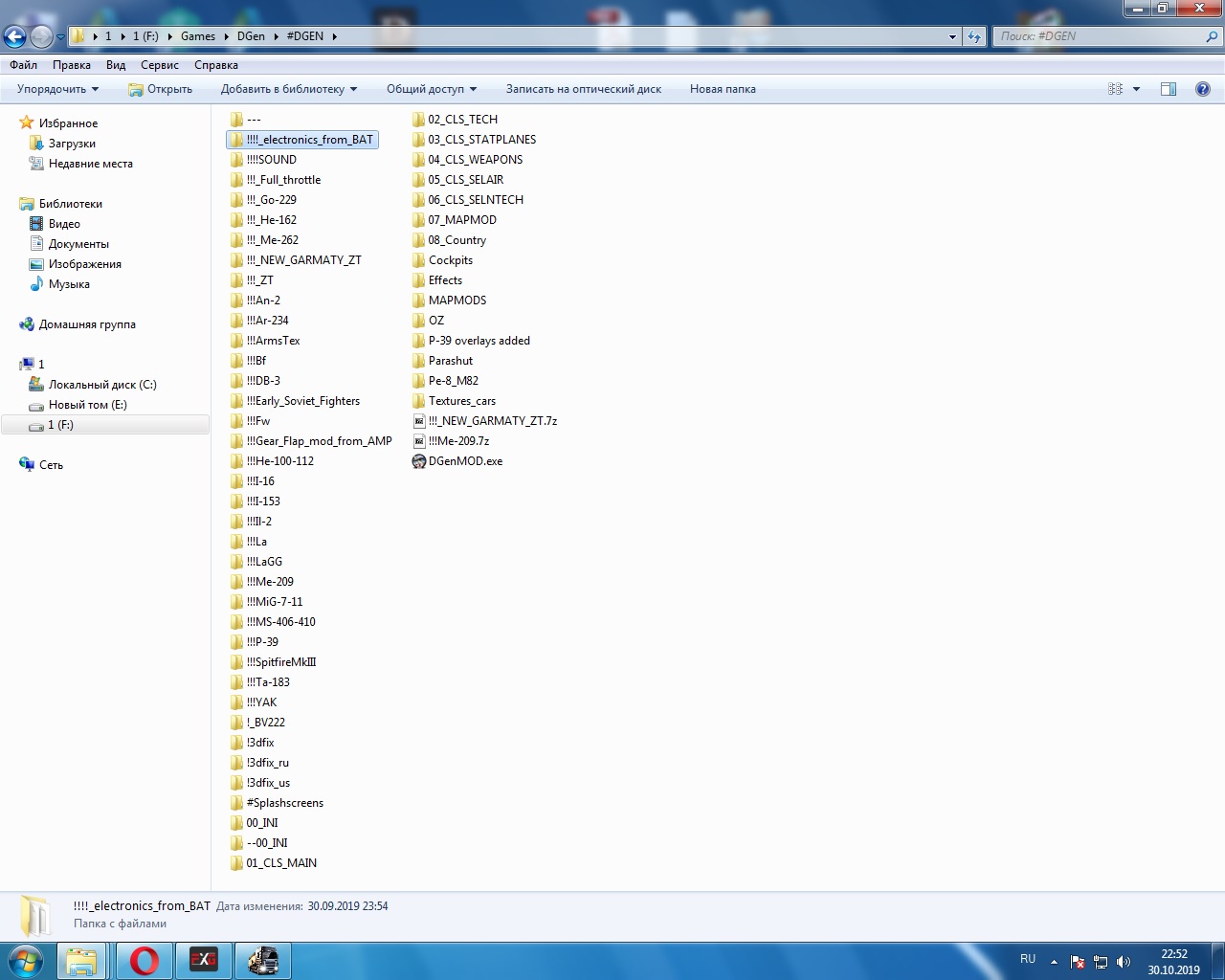This screenshot has width=1225, height=980.
Task: Click the Открыть toolbar button
Action: [161, 89]
